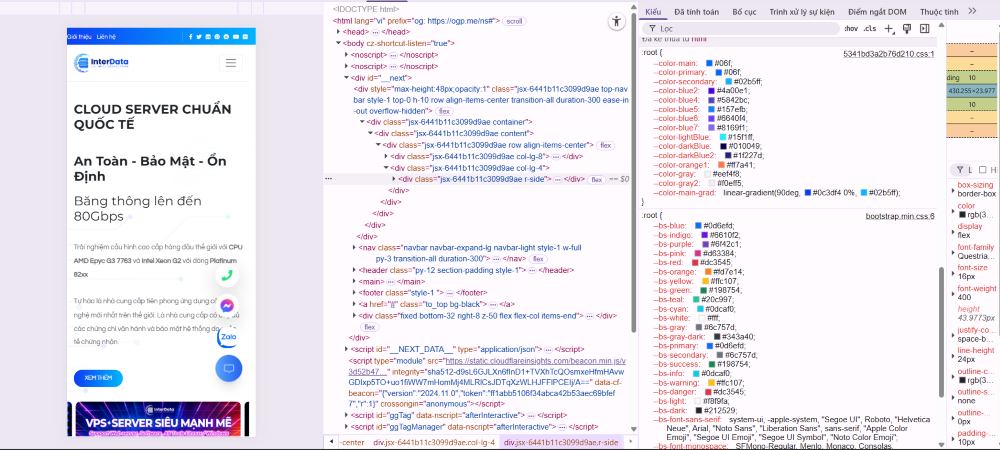Open the blue live chat bubble
The image size is (1000, 450).
tap(229, 368)
